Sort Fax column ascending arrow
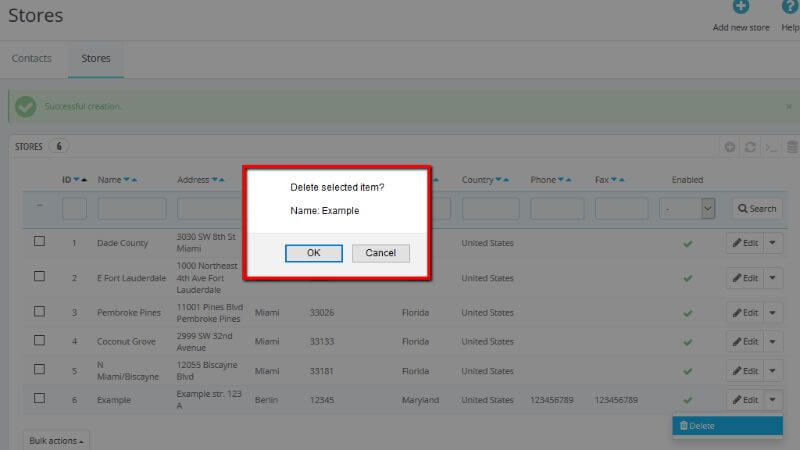800x450 pixels. click(x=621, y=180)
